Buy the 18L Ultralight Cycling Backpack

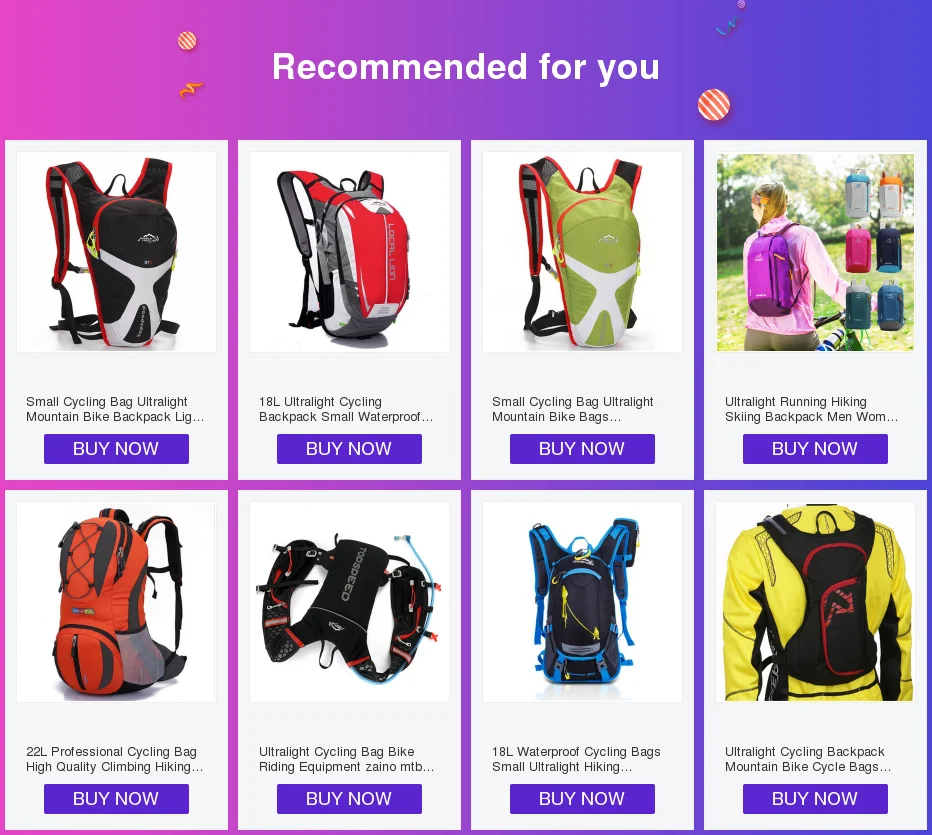[350, 449]
